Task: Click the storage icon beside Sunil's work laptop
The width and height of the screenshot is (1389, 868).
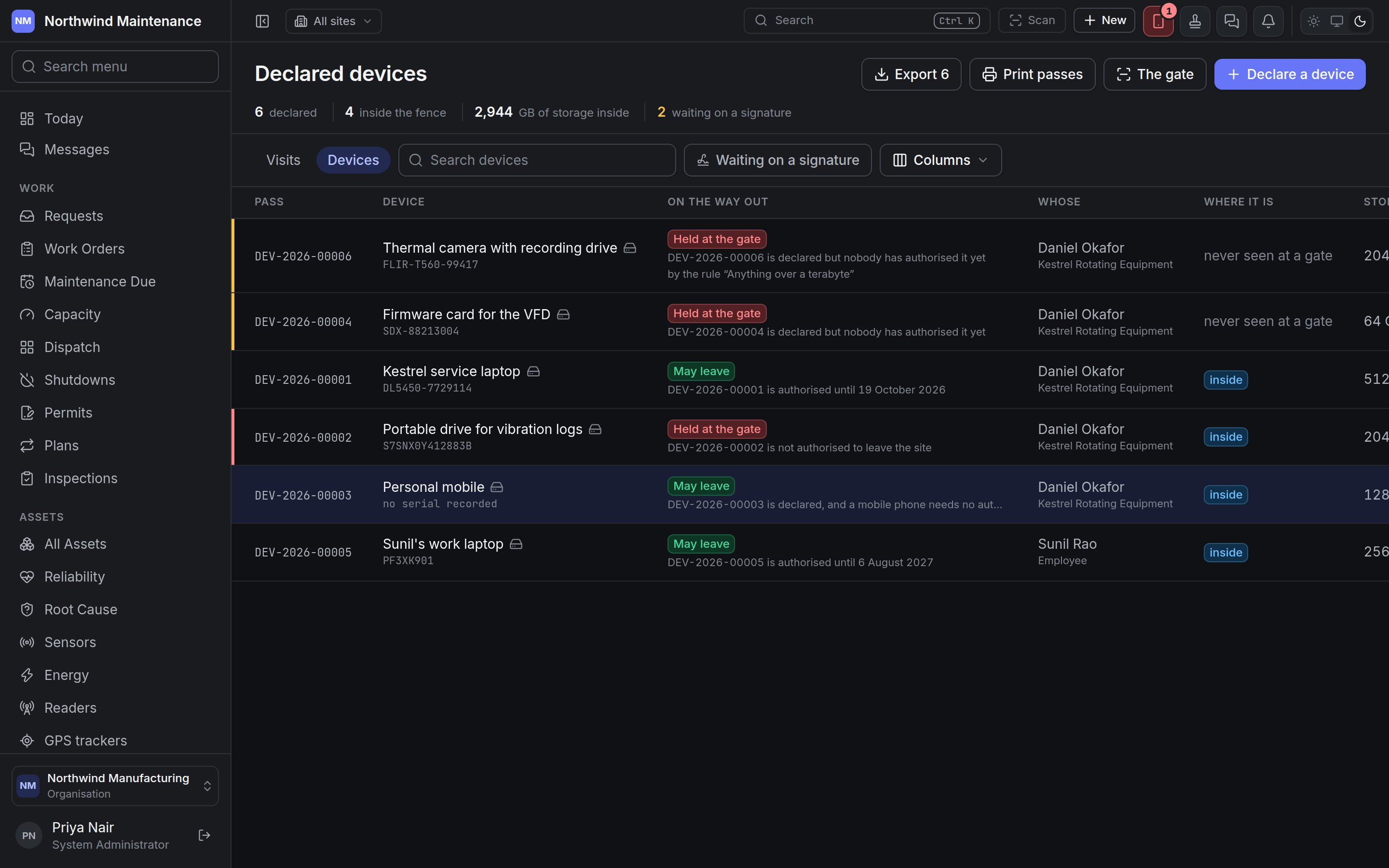Action: pos(517,544)
